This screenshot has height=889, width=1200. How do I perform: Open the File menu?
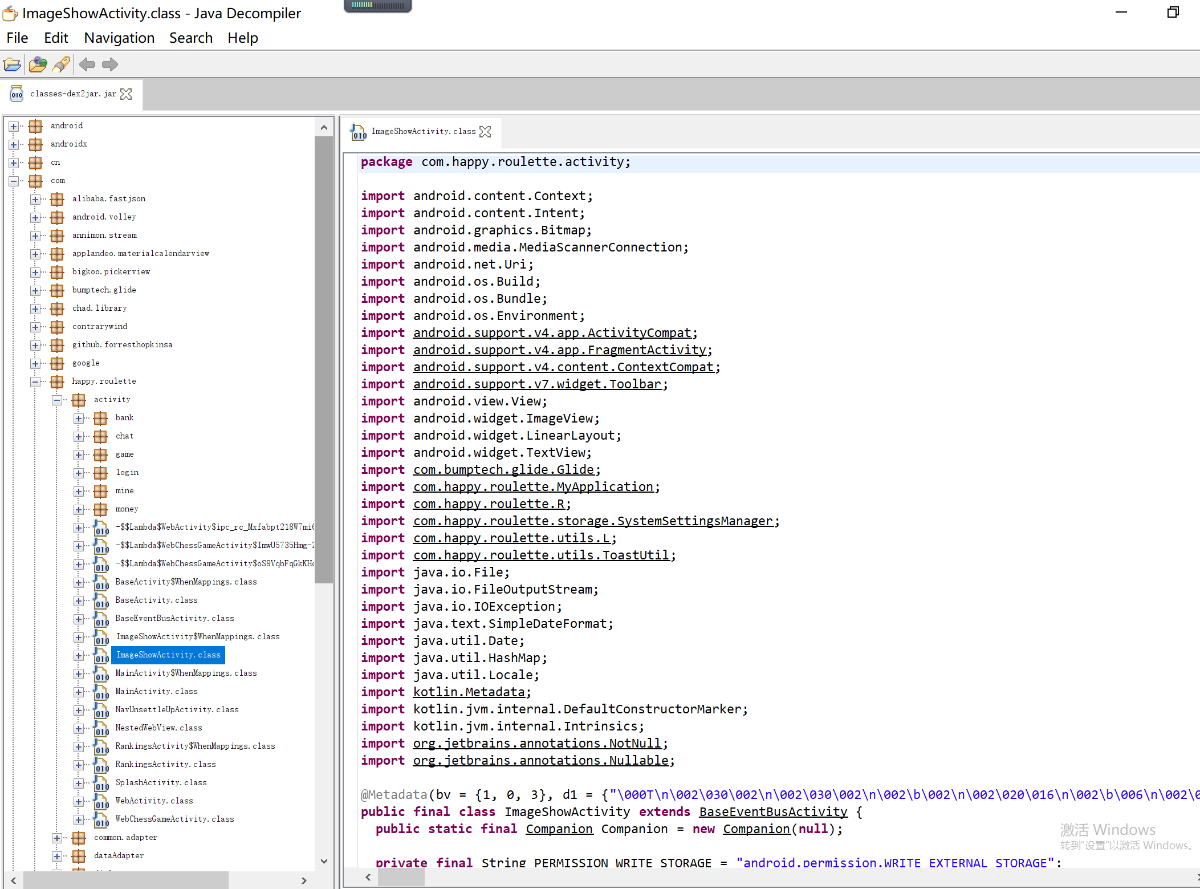coord(17,38)
